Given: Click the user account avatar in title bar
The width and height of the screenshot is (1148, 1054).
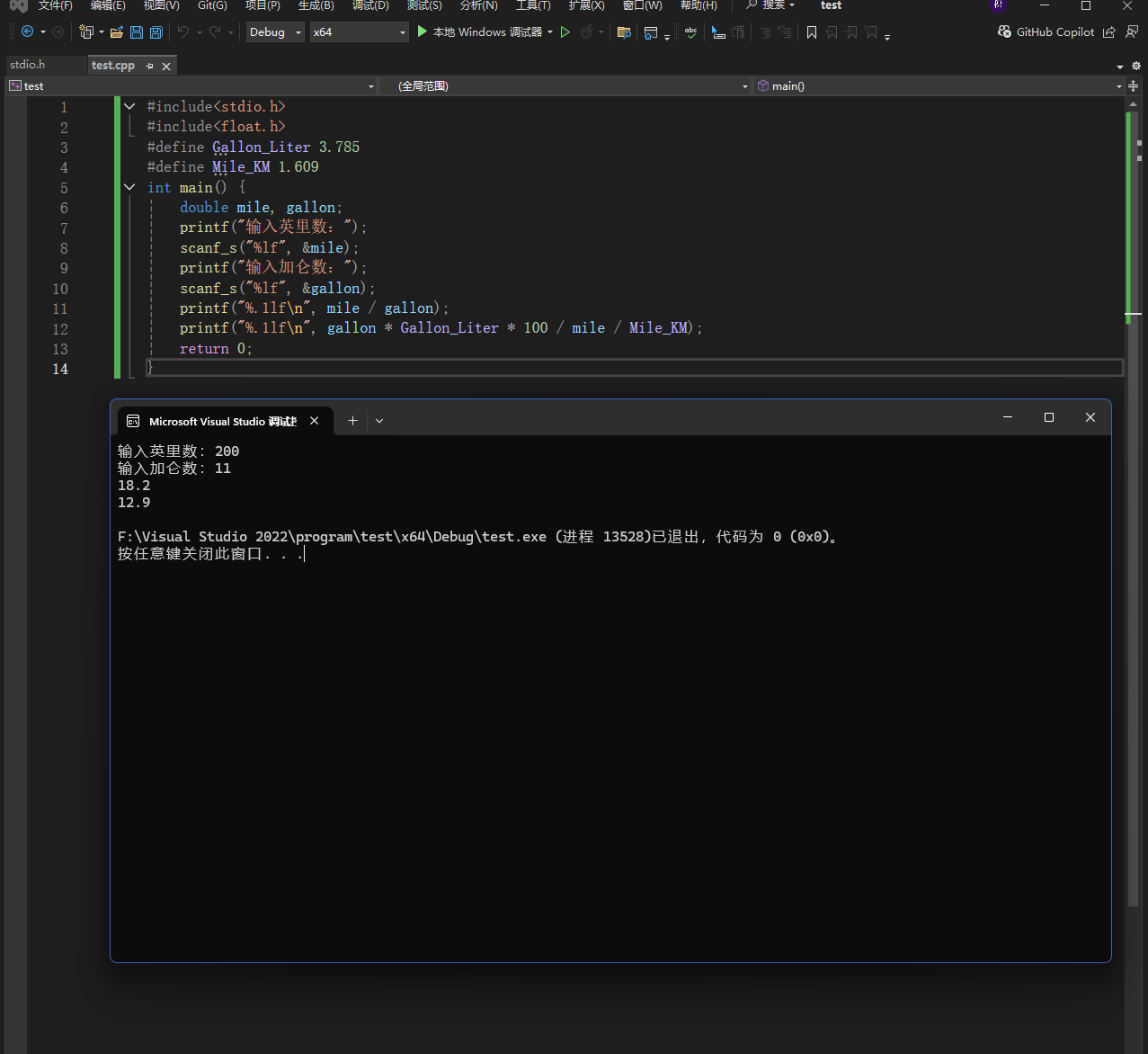Looking at the screenshot, I should (998, 5).
